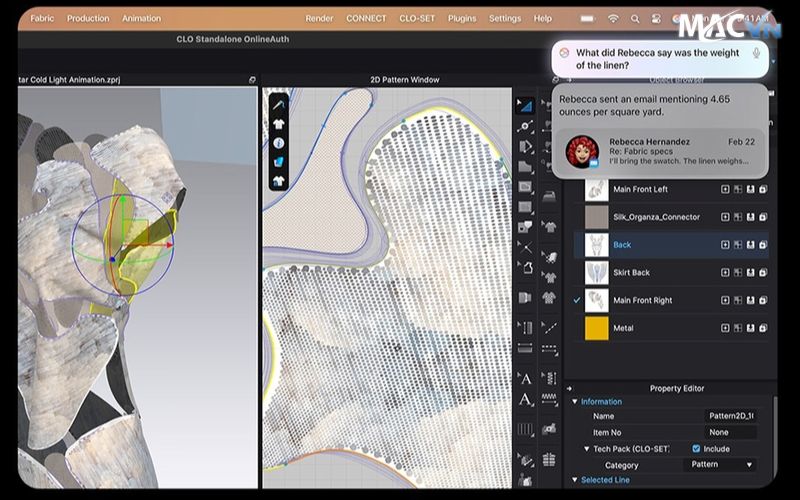The width and height of the screenshot is (800, 500).
Task: Click the arrow icon beside Property Editor title
Action: [569, 388]
